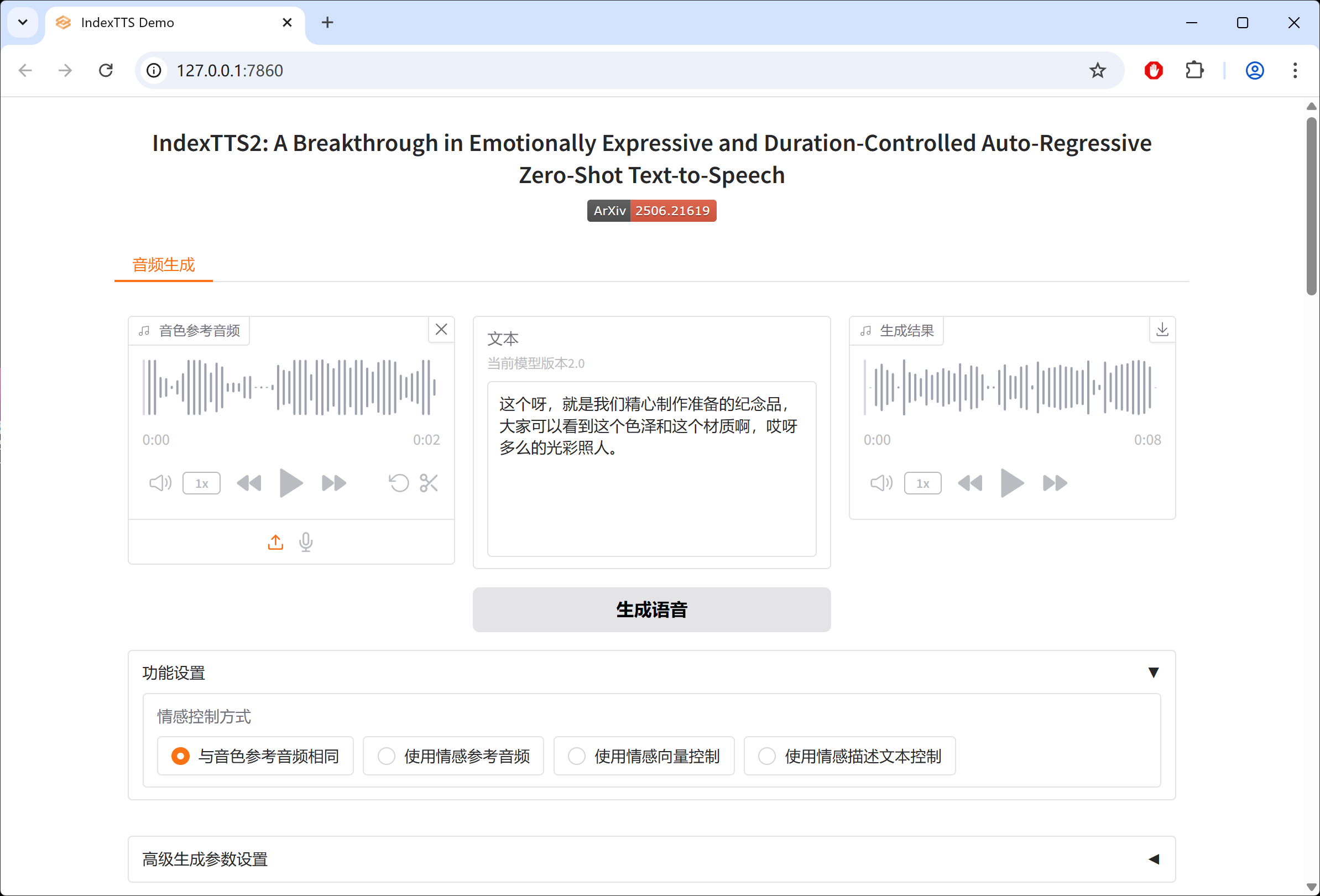Screen dimensions: 1320x896
Task: Trim reference audio with scissors tool
Action: pos(429,483)
